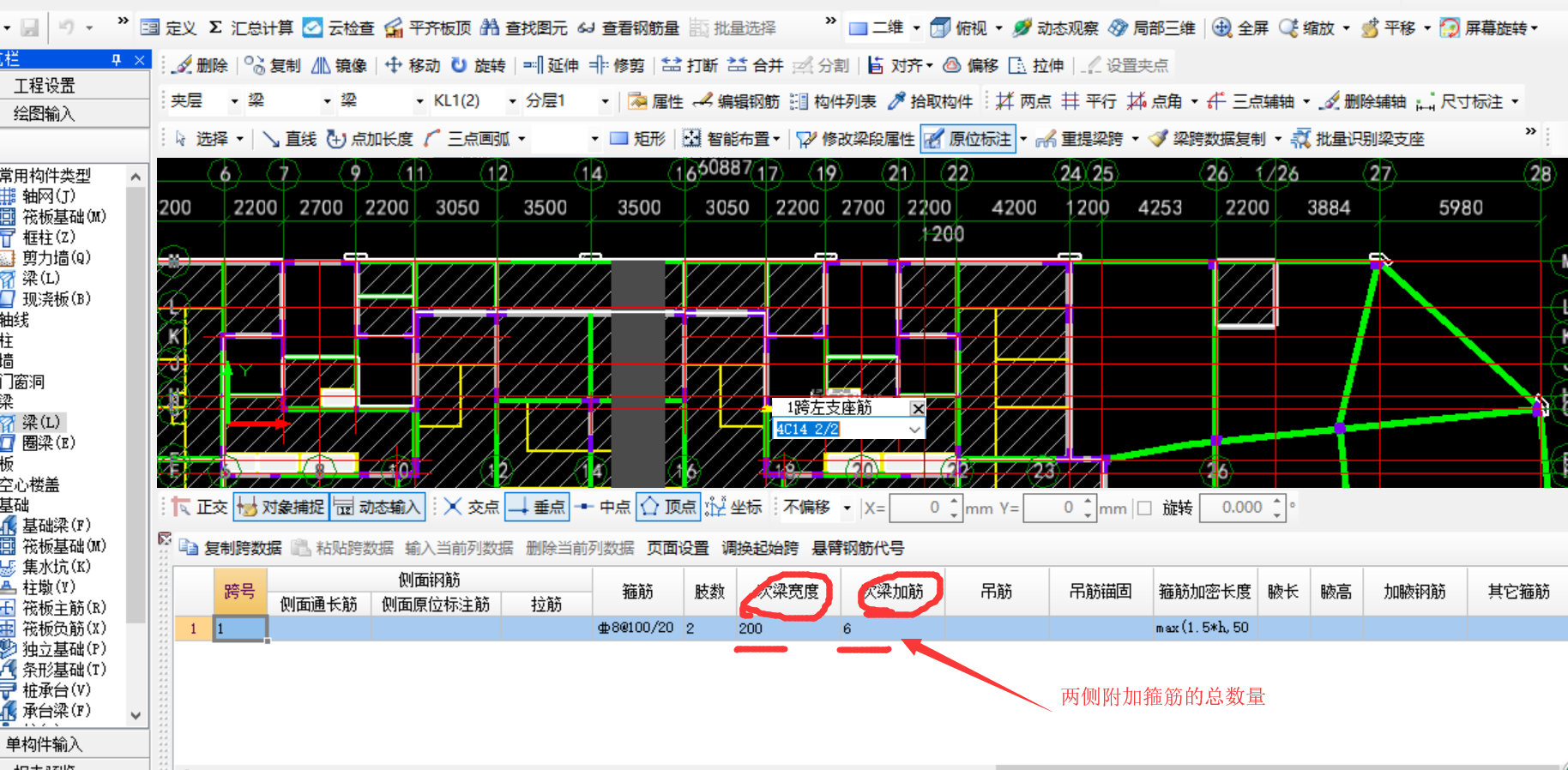Click 平齐板顶 align to slab top
This screenshot has height=770, width=1568.
pyautogui.click(x=428, y=28)
